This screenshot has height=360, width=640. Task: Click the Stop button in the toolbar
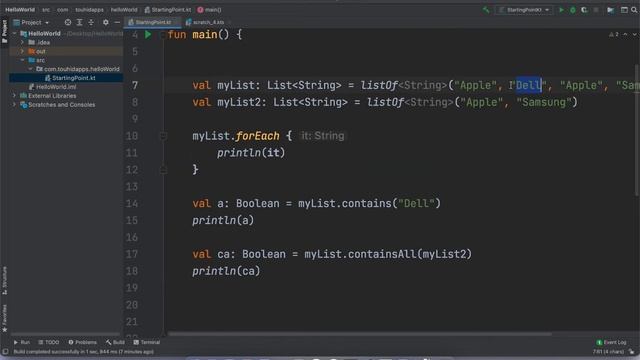pyautogui.click(x=596, y=10)
